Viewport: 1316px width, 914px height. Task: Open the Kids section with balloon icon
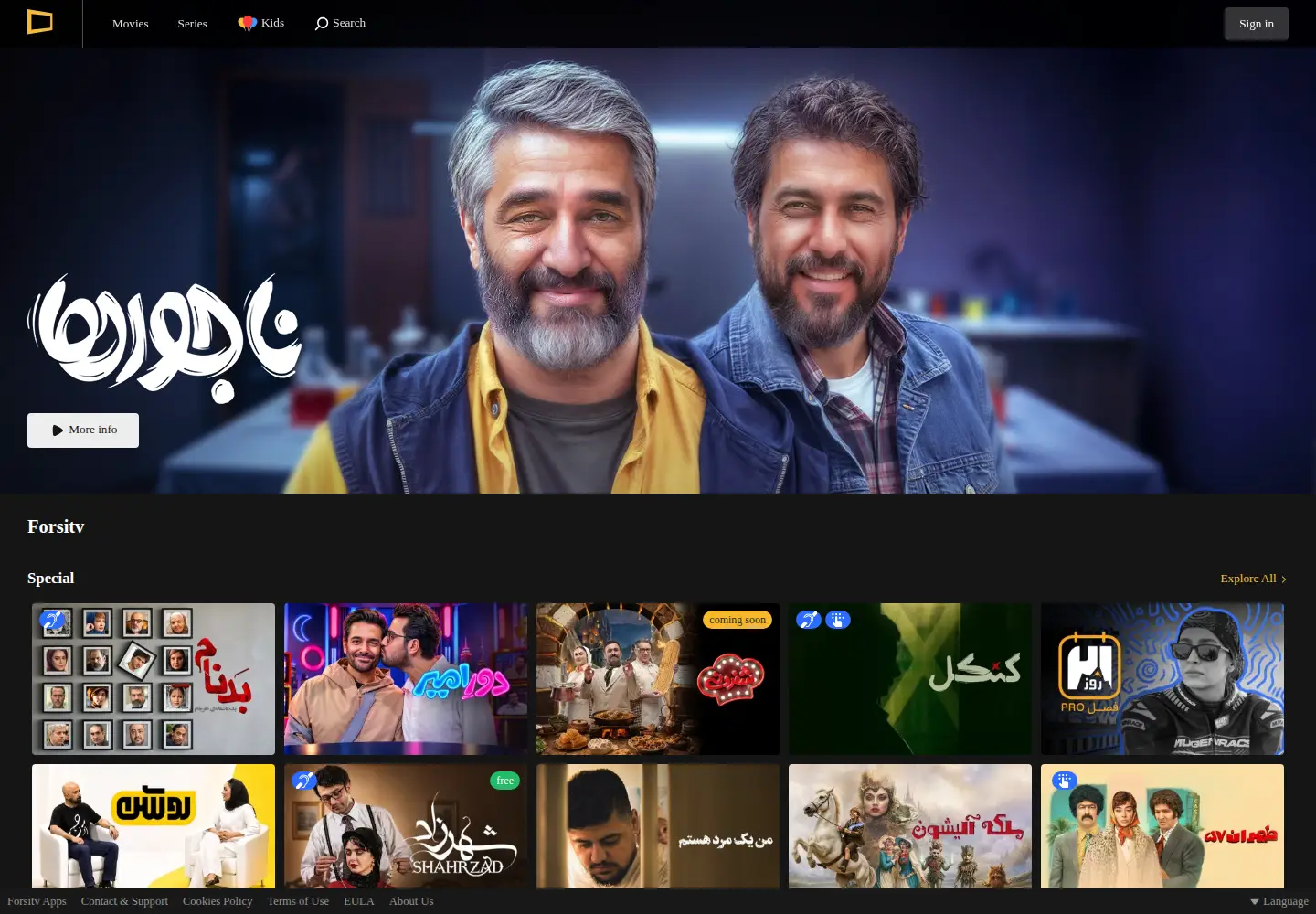(x=261, y=23)
